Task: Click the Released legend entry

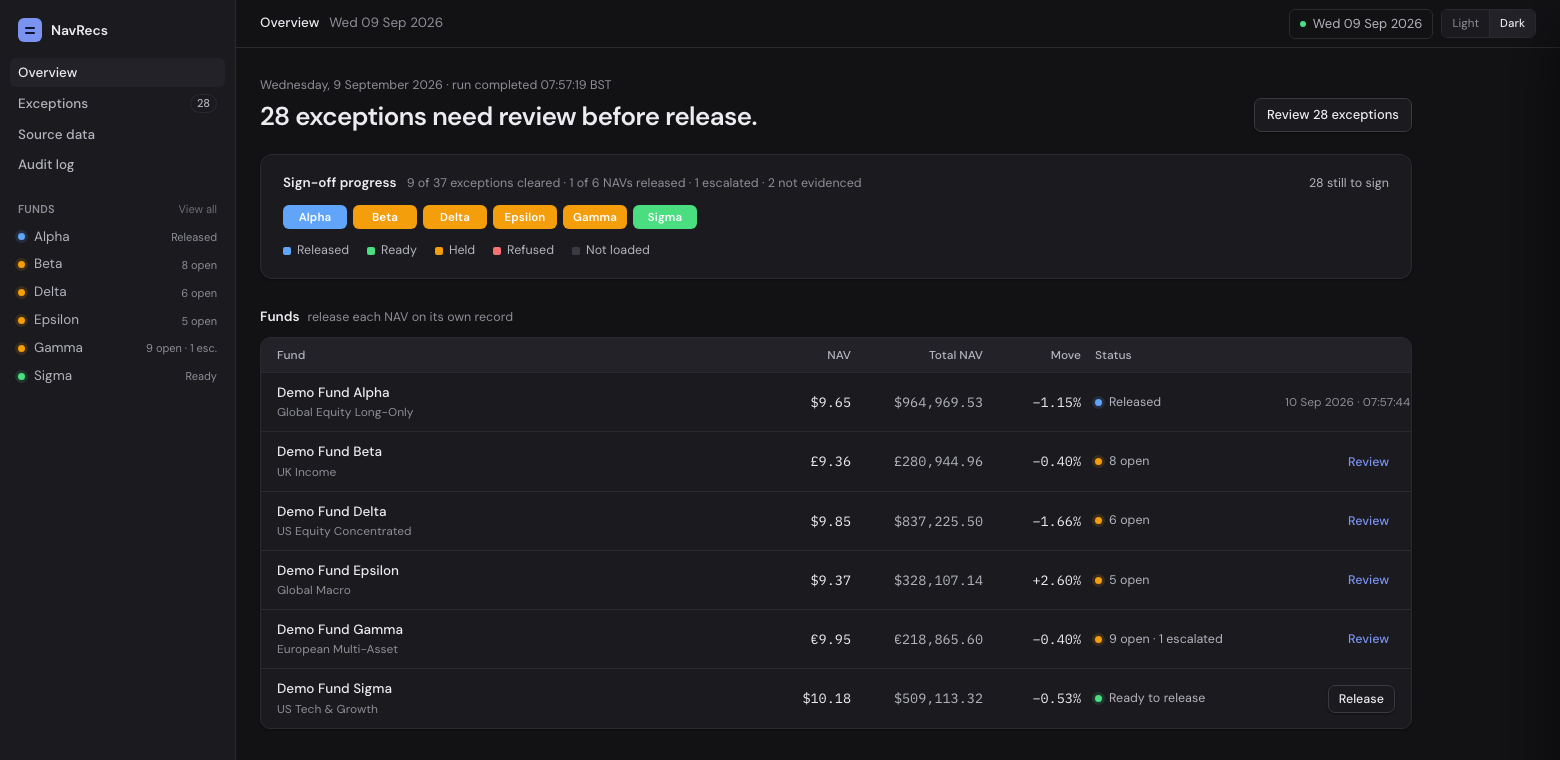Action: [x=316, y=250]
